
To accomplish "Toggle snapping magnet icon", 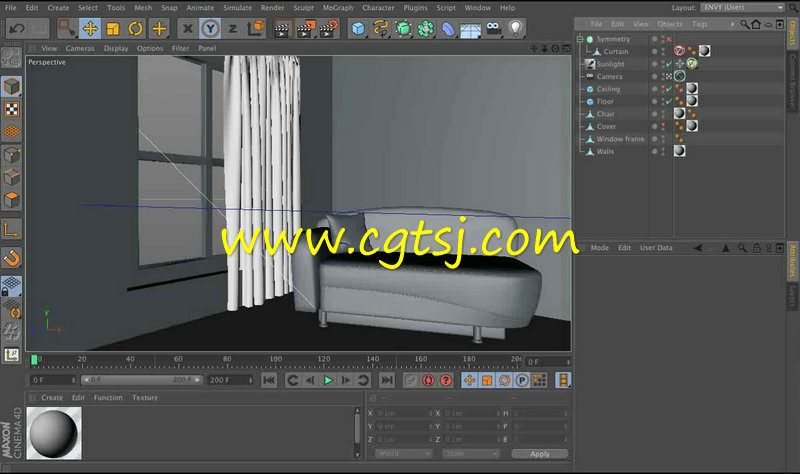I will (11, 258).
